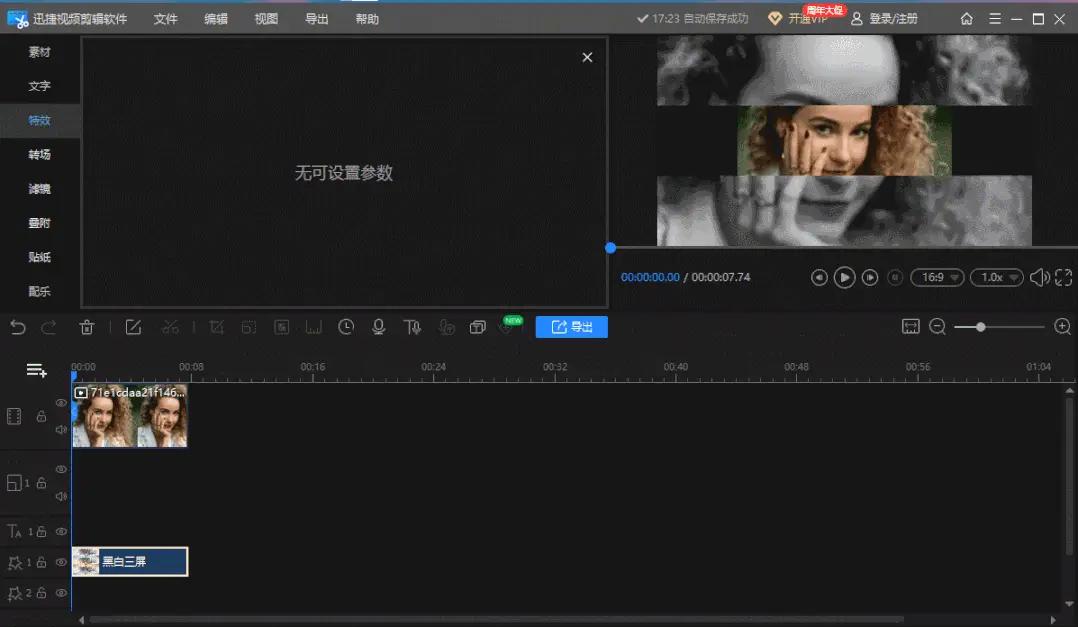
Task: Click the clock duration adjustment icon
Action: pos(345,326)
